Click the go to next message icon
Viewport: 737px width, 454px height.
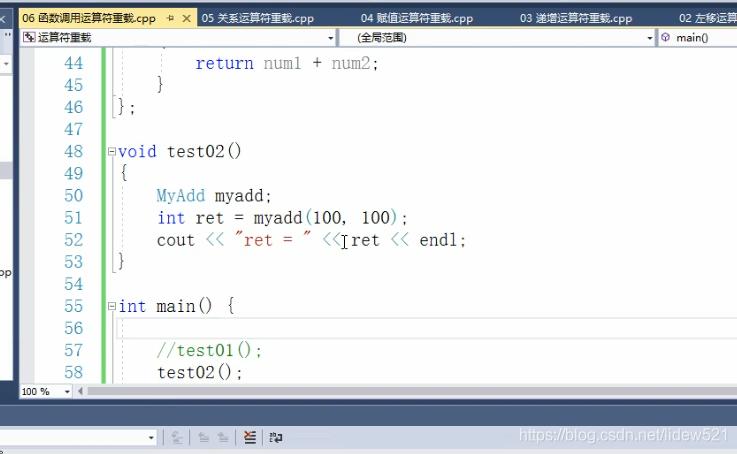[x=223, y=438]
